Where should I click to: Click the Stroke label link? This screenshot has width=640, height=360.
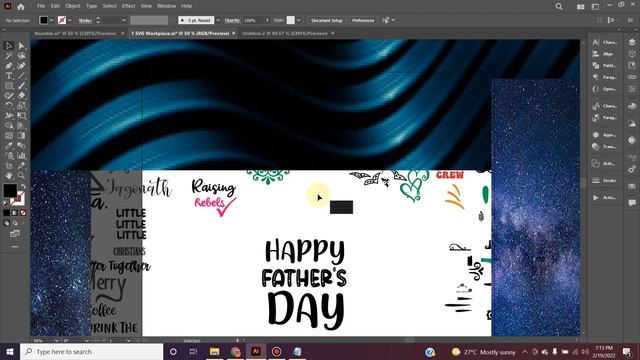pos(85,20)
